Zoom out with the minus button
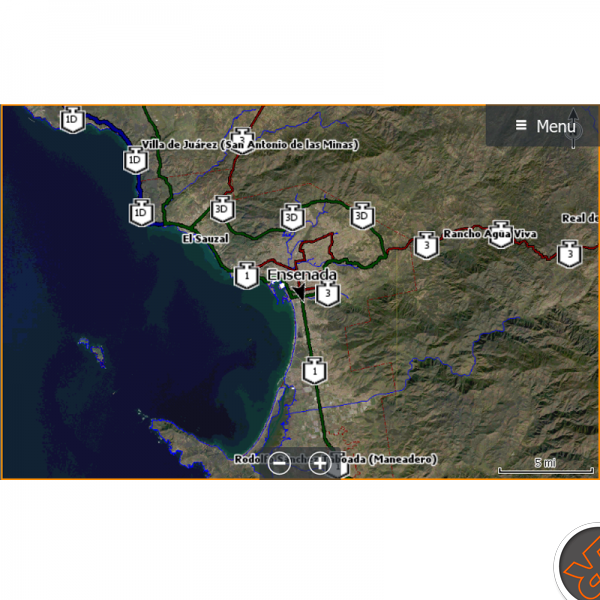 [279, 463]
